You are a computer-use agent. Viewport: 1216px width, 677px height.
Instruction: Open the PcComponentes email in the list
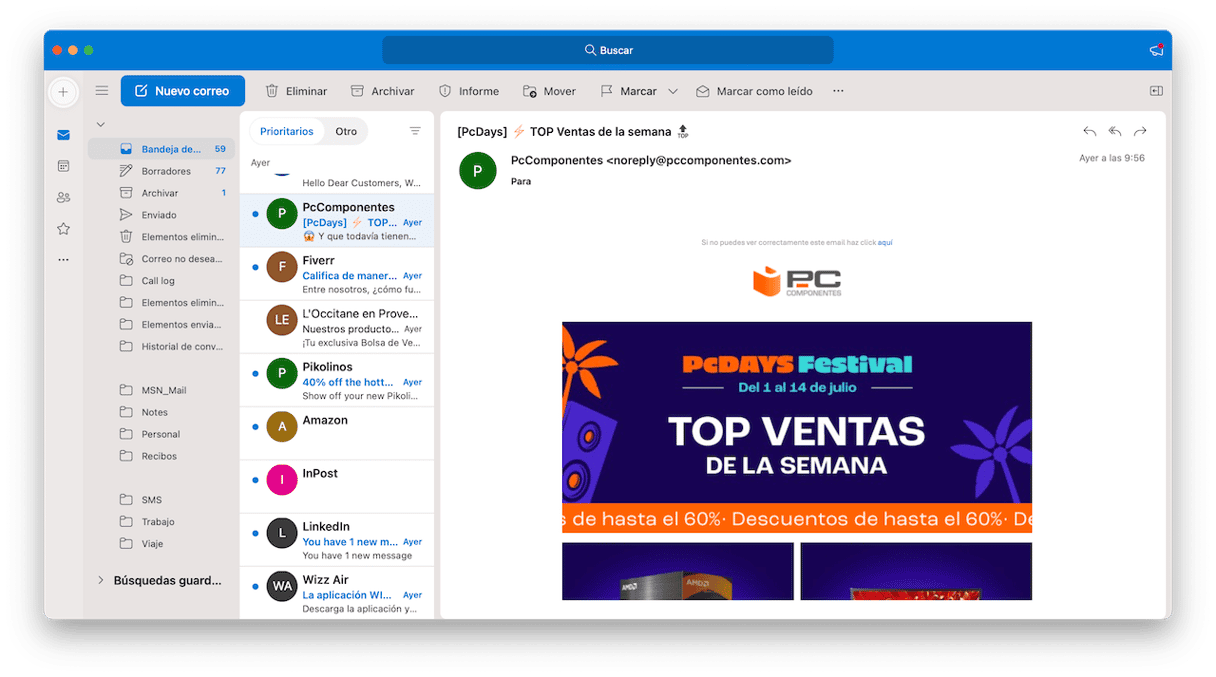coord(337,221)
